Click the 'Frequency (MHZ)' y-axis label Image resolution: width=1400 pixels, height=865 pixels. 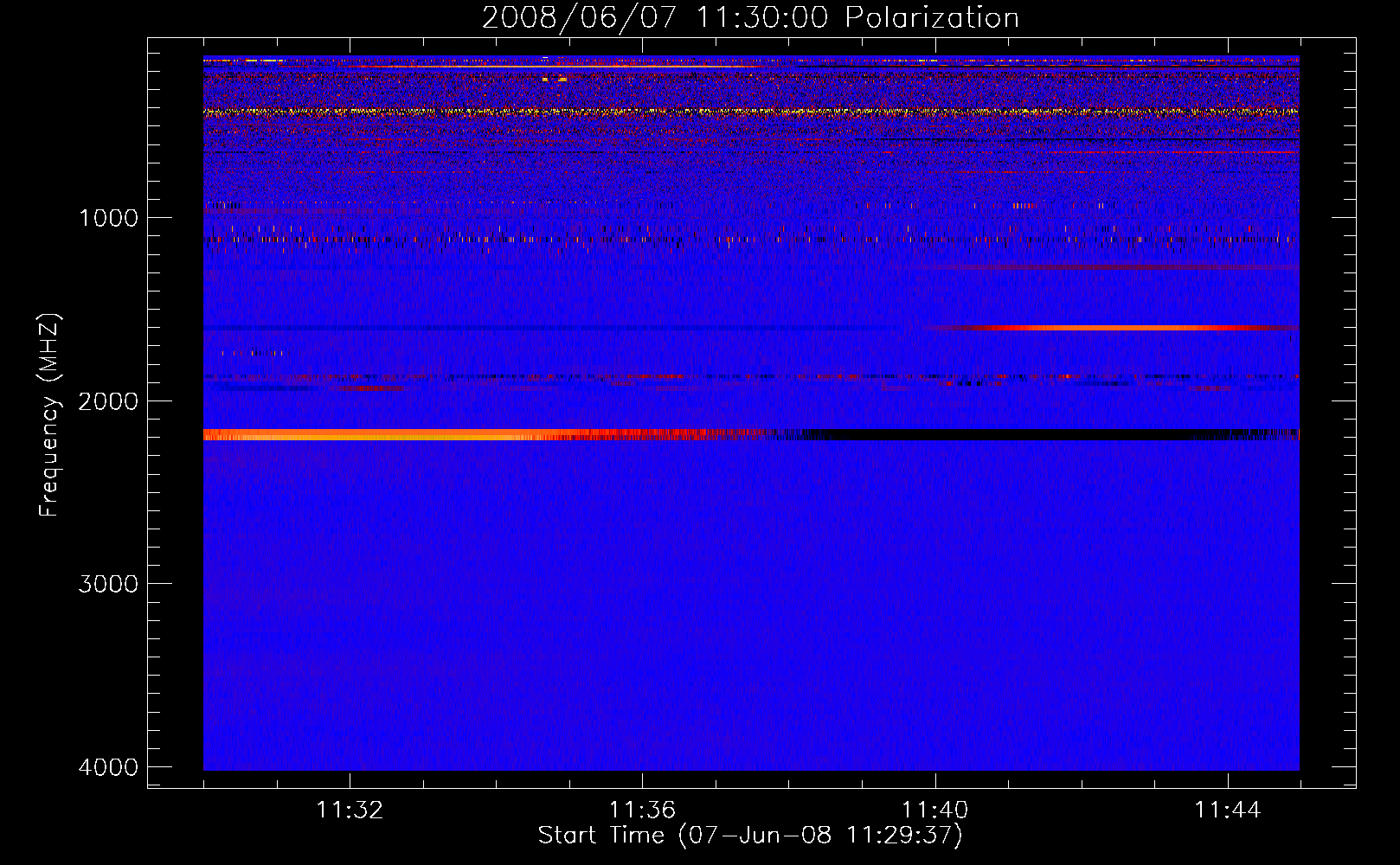49,415
